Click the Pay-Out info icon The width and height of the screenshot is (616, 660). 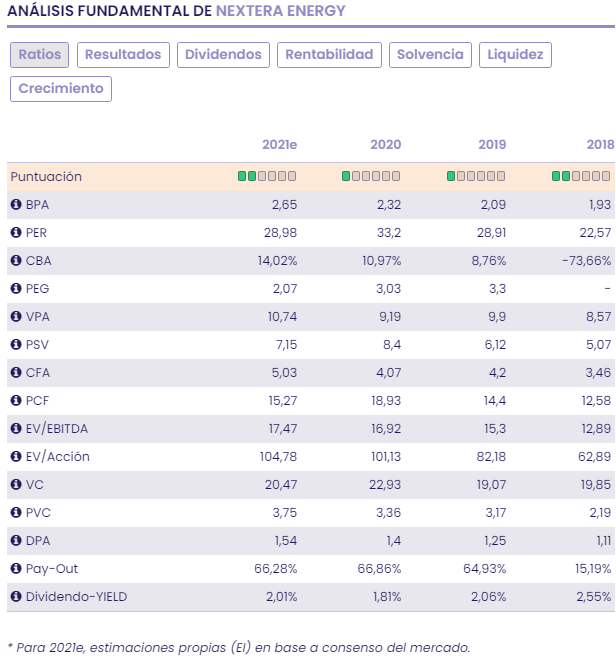16,569
